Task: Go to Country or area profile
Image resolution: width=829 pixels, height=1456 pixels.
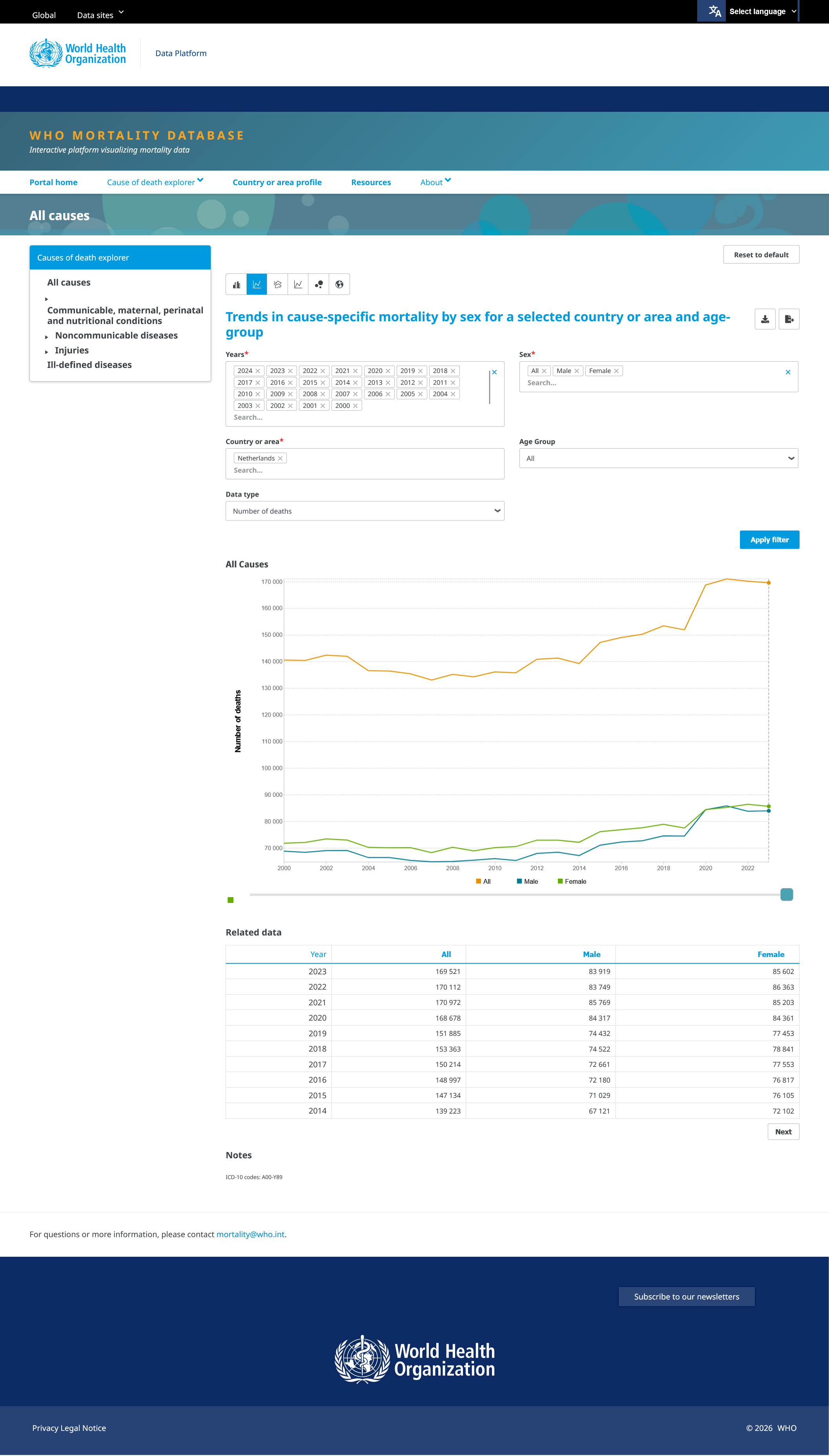Action: pos(277,182)
